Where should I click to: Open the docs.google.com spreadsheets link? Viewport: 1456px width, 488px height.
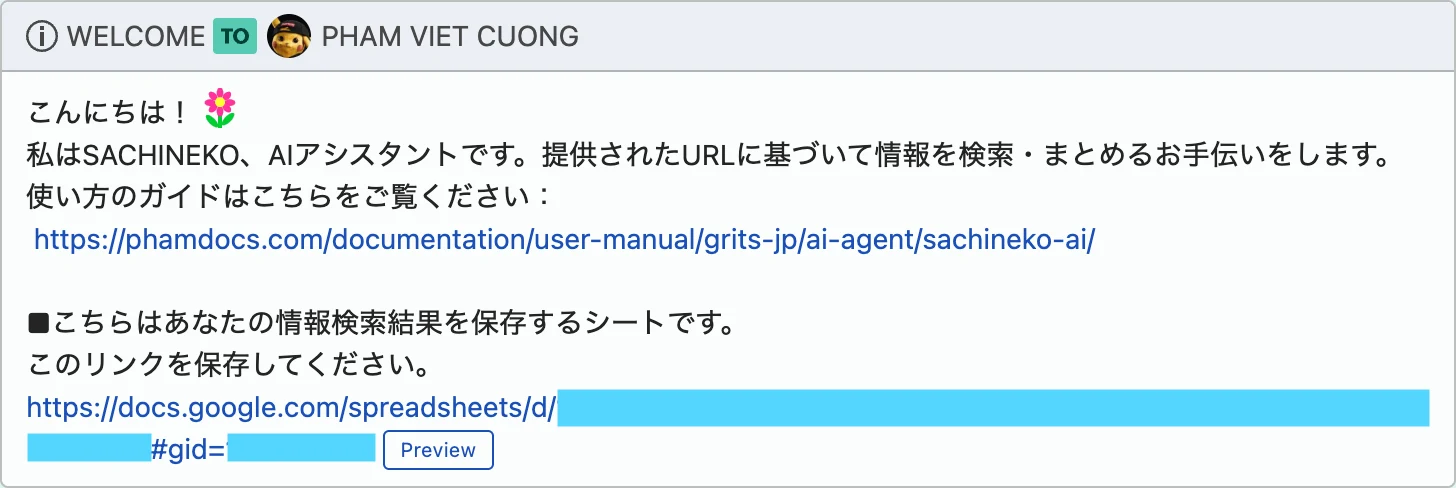point(291,408)
